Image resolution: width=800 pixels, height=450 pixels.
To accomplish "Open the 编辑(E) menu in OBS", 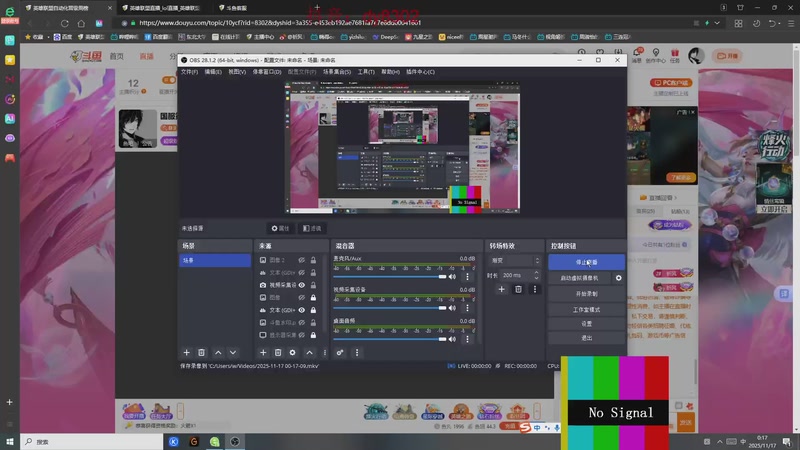I will (213, 72).
